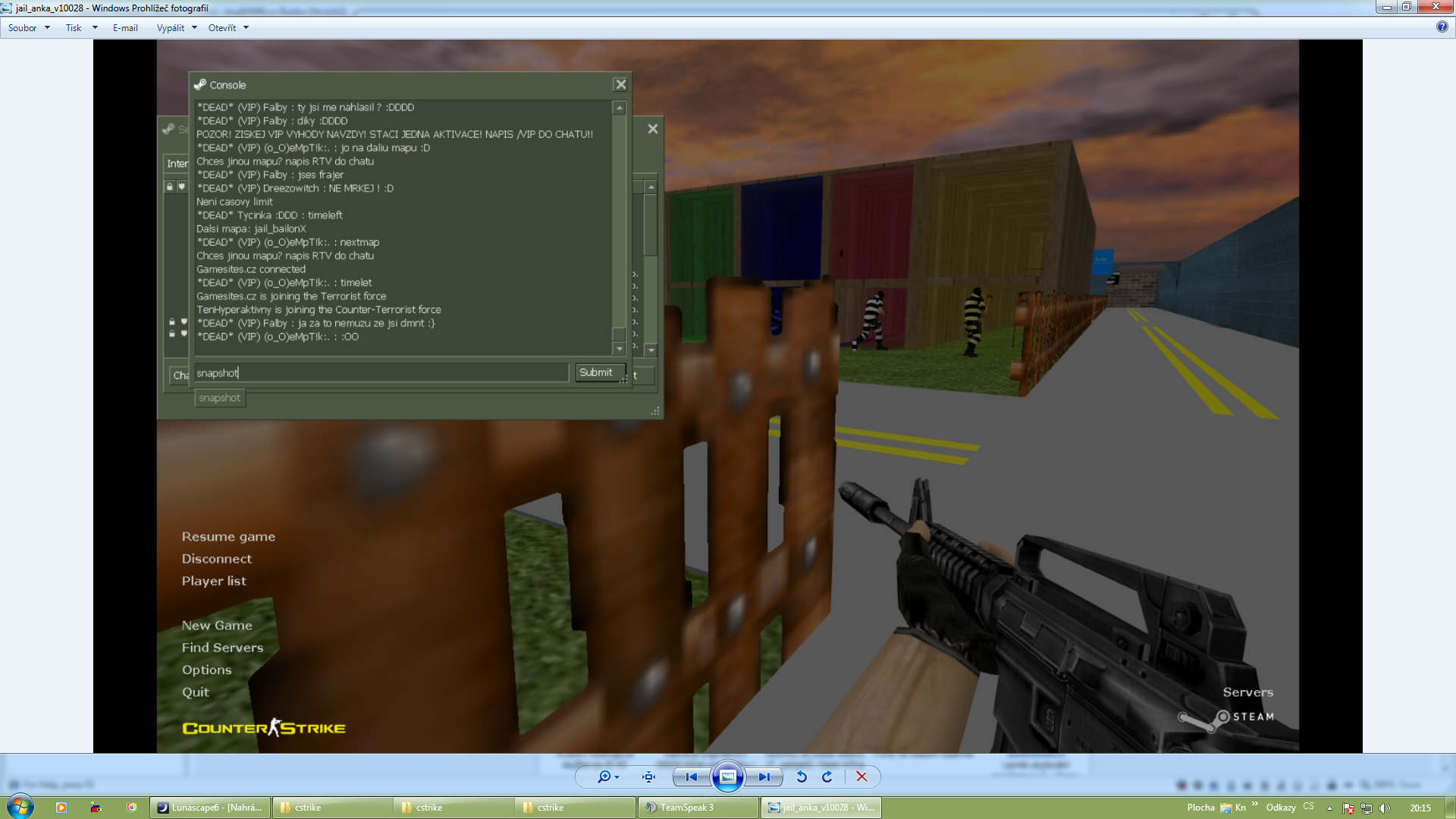The width and height of the screenshot is (1456, 819).
Task: Click the E-mail toolbar item
Action: [x=125, y=28]
